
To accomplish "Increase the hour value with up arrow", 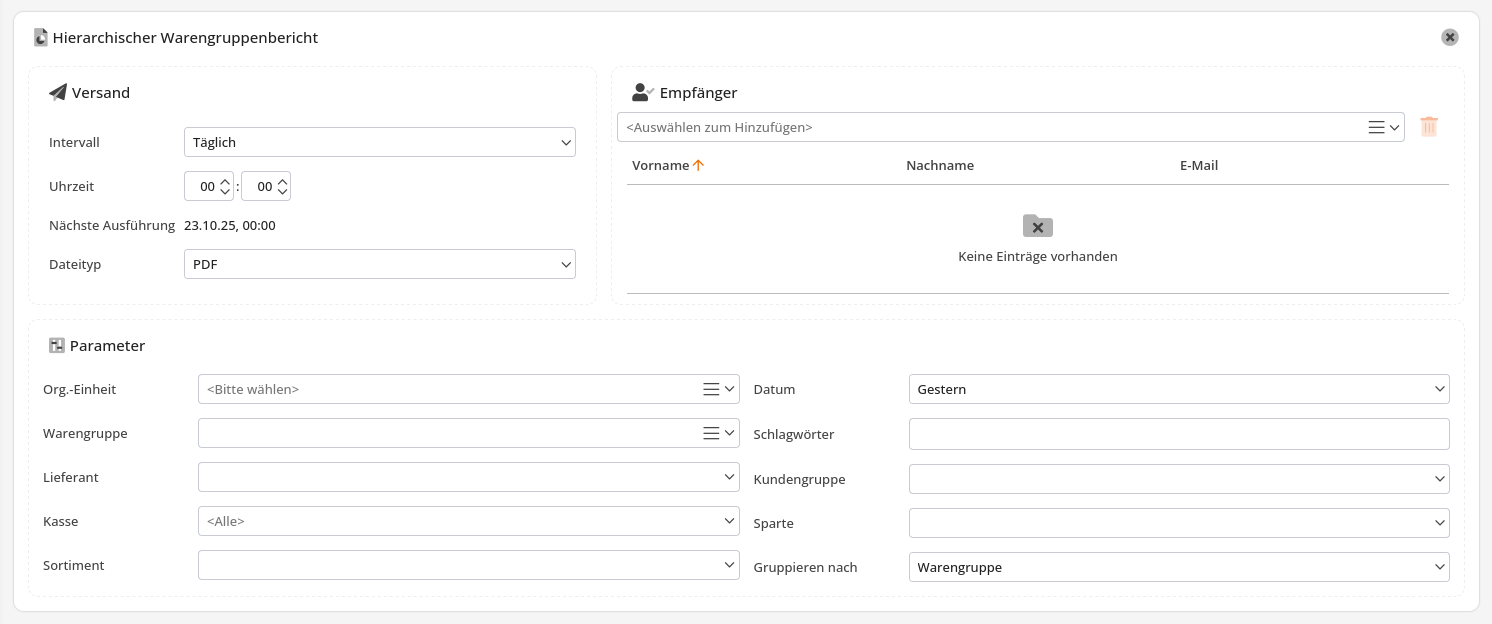I will point(225,181).
